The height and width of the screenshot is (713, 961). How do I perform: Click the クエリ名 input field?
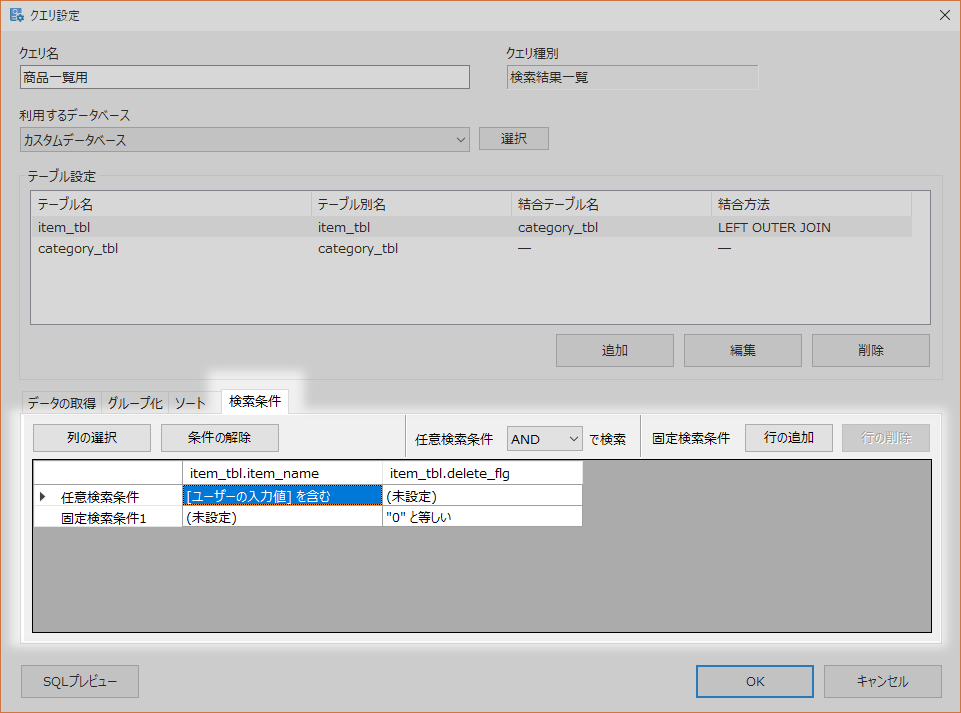point(245,77)
